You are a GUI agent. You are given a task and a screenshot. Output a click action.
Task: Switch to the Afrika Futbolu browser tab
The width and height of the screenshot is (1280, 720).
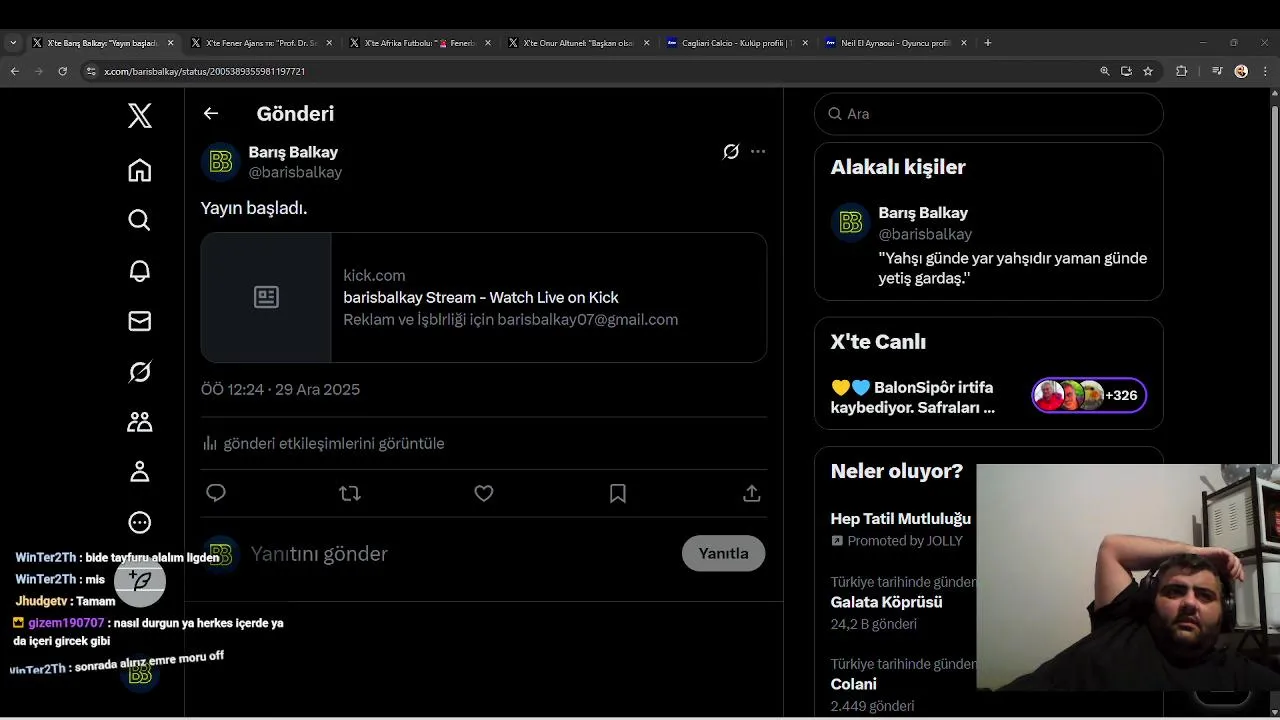click(x=420, y=43)
